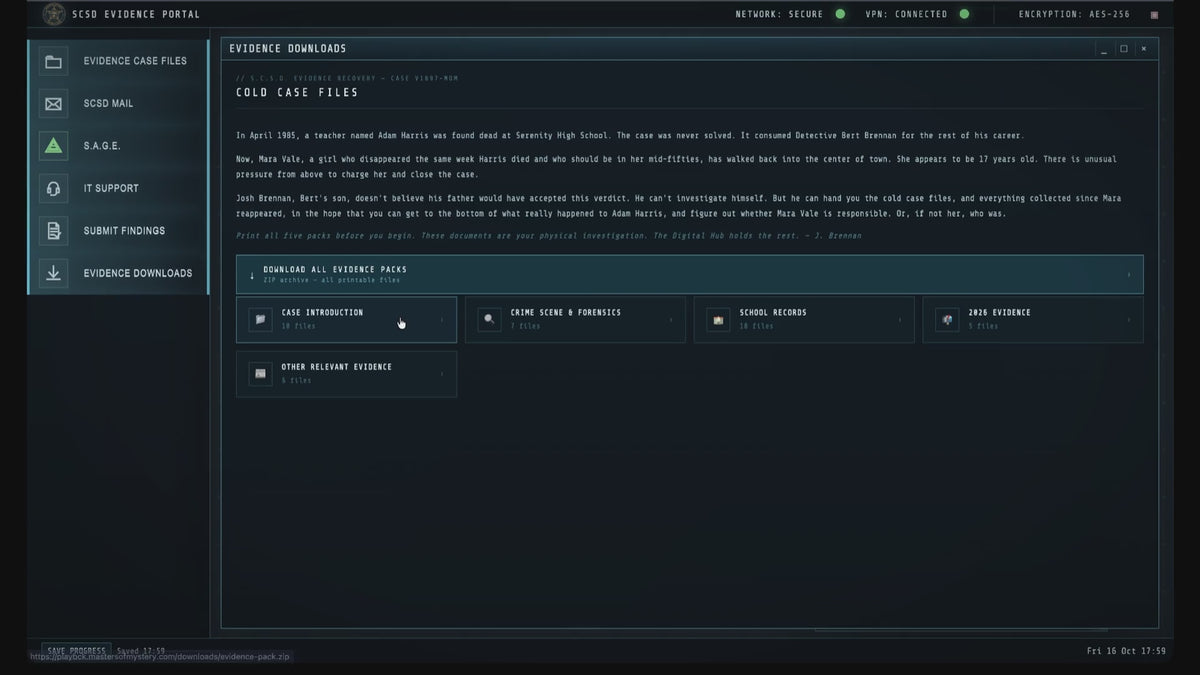
Task: Click the case ID line above Cold Case Files
Action: 347,78
